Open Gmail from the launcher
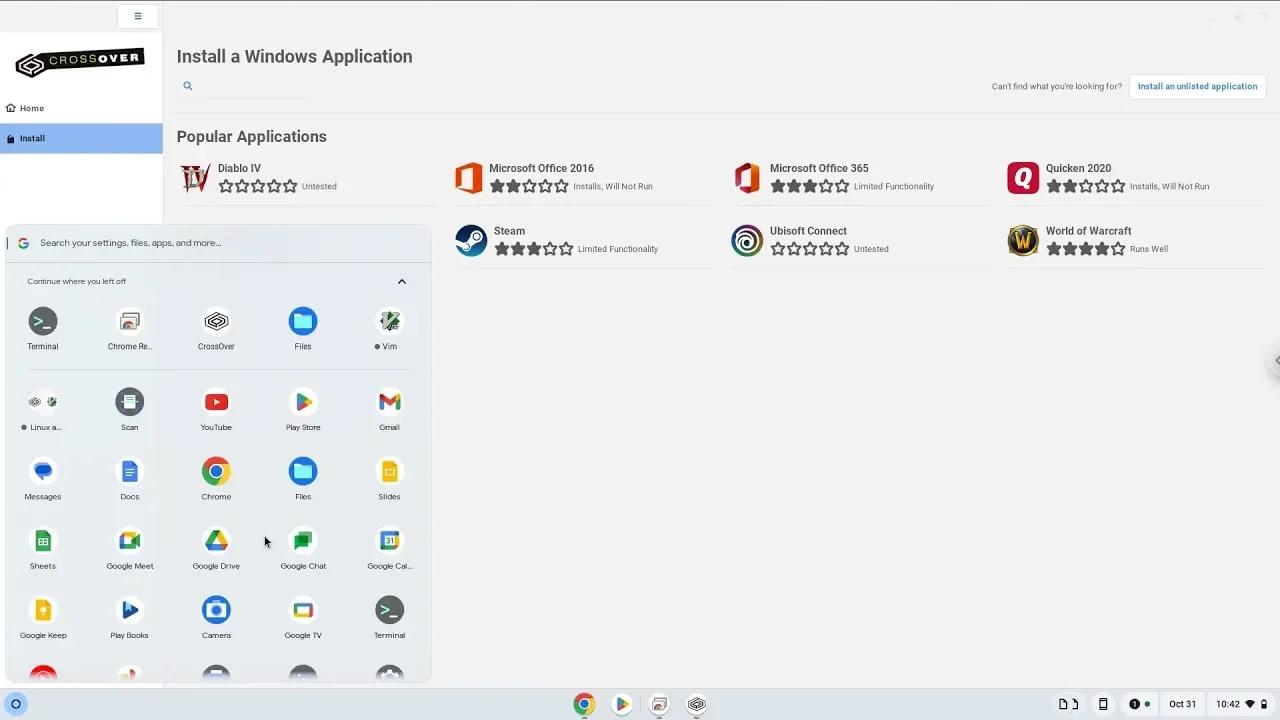 click(x=389, y=401)
